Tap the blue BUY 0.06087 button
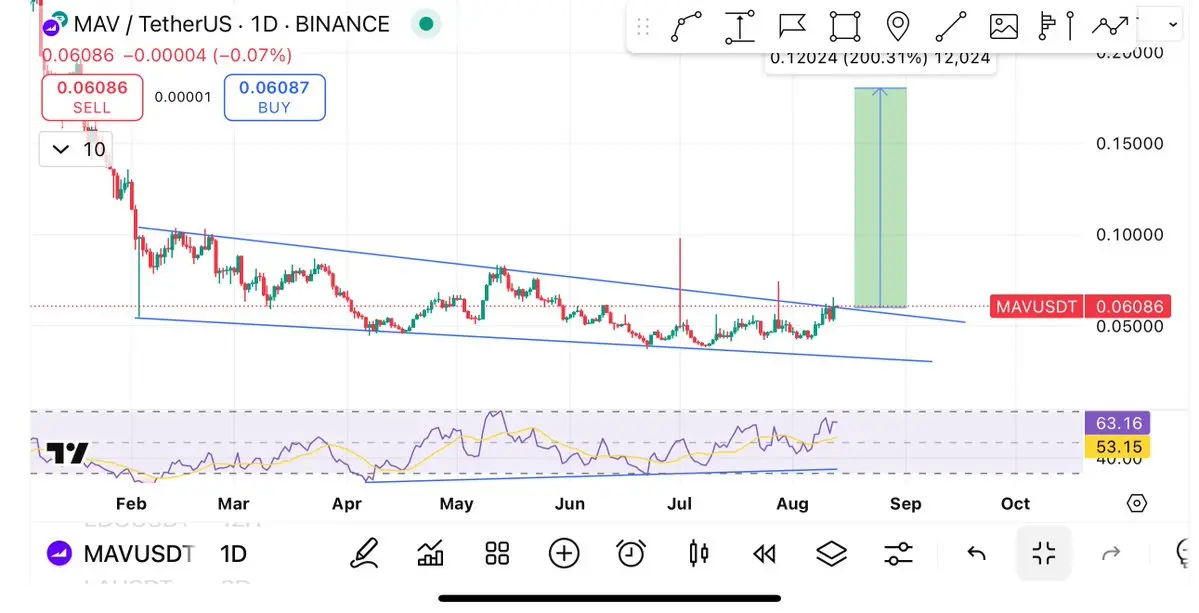The image size is (1199, 613). coord(275,97)
